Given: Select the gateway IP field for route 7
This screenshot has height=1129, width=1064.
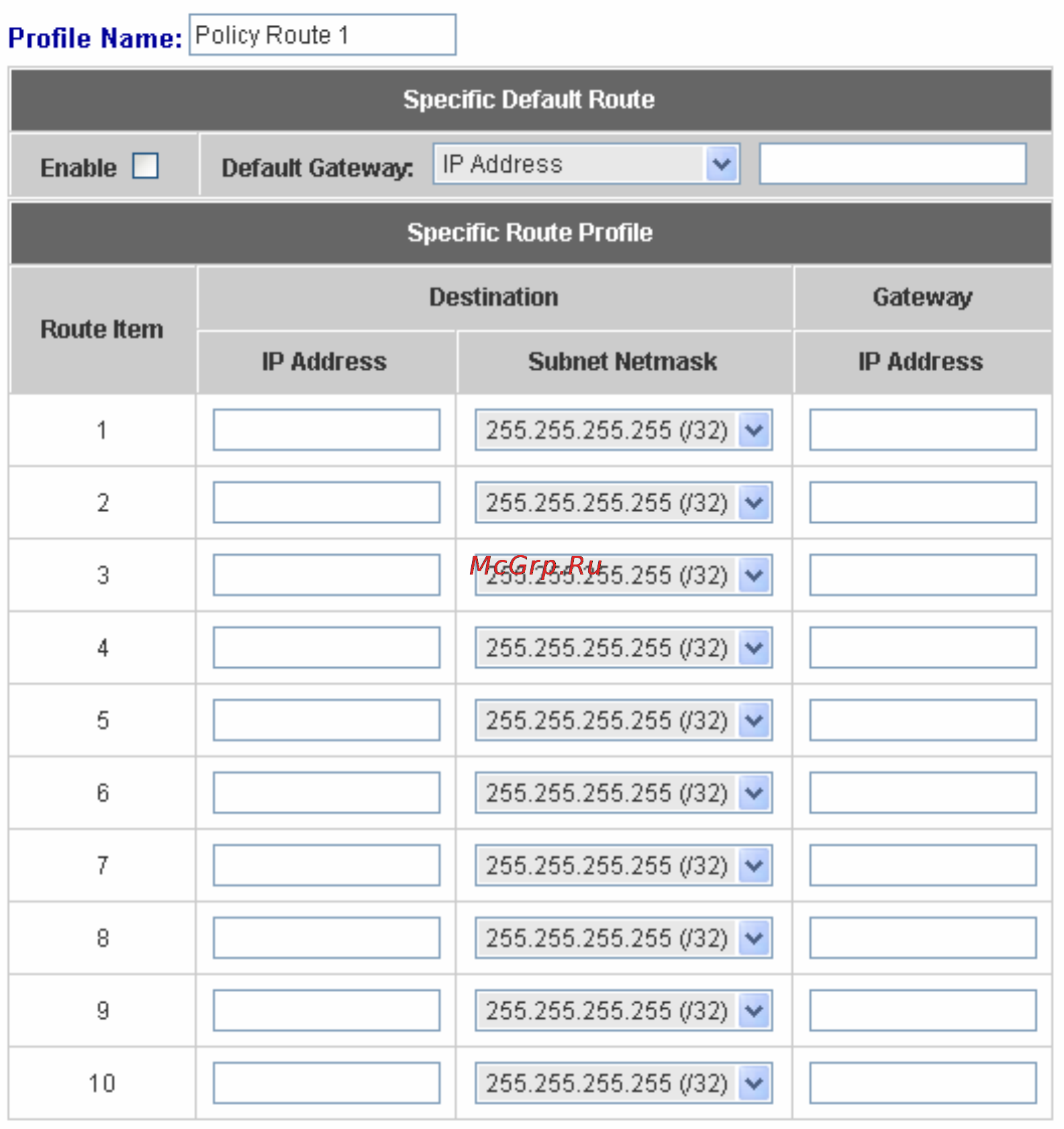Looking at the screenshot, I should pos(922,865).
